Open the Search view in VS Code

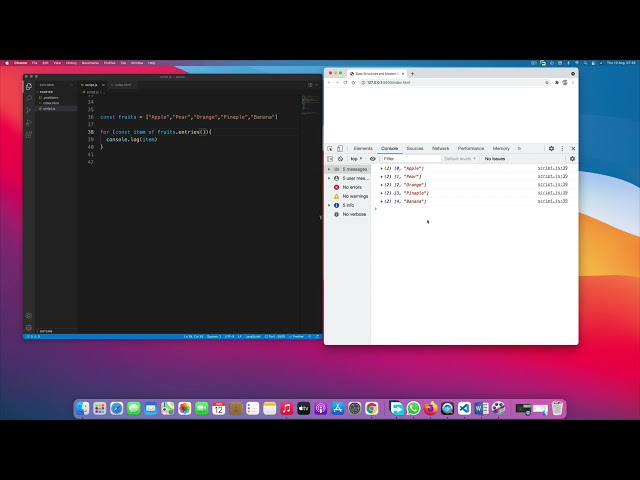(29, 98)
